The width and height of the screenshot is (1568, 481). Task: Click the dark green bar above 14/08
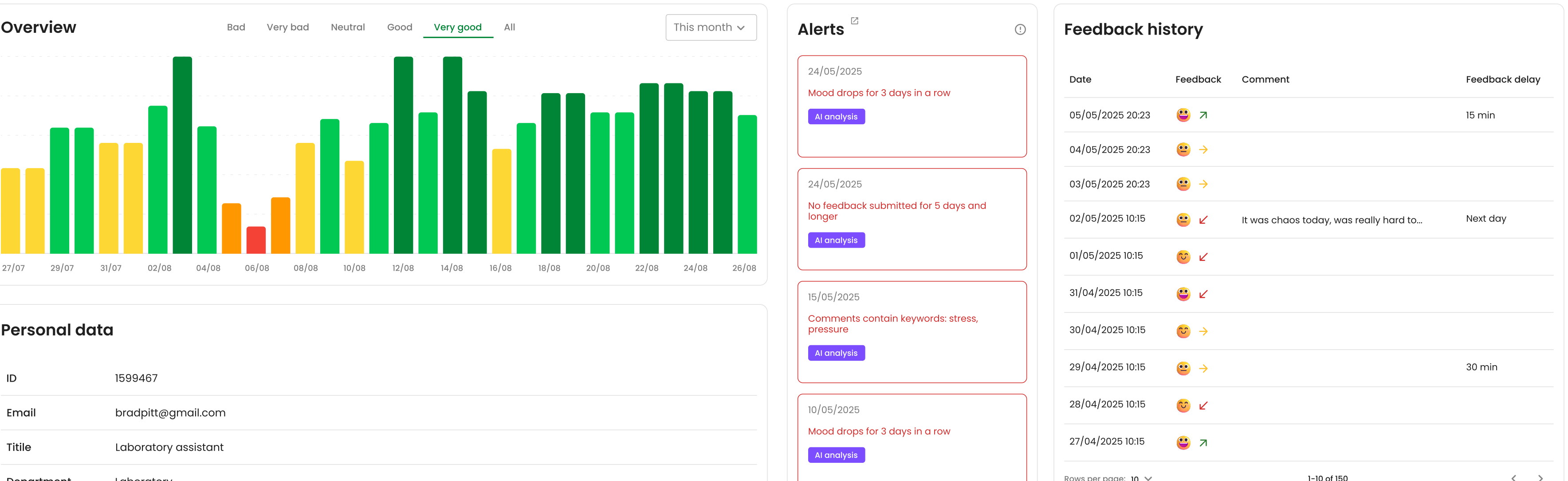tap(452, 155)
